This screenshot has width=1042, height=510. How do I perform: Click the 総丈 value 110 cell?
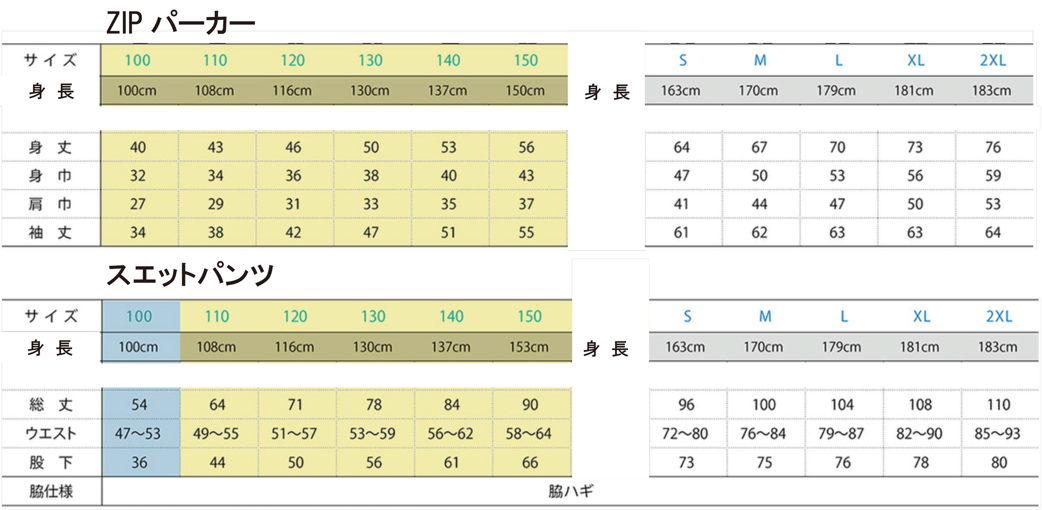[x=999, y=405]
